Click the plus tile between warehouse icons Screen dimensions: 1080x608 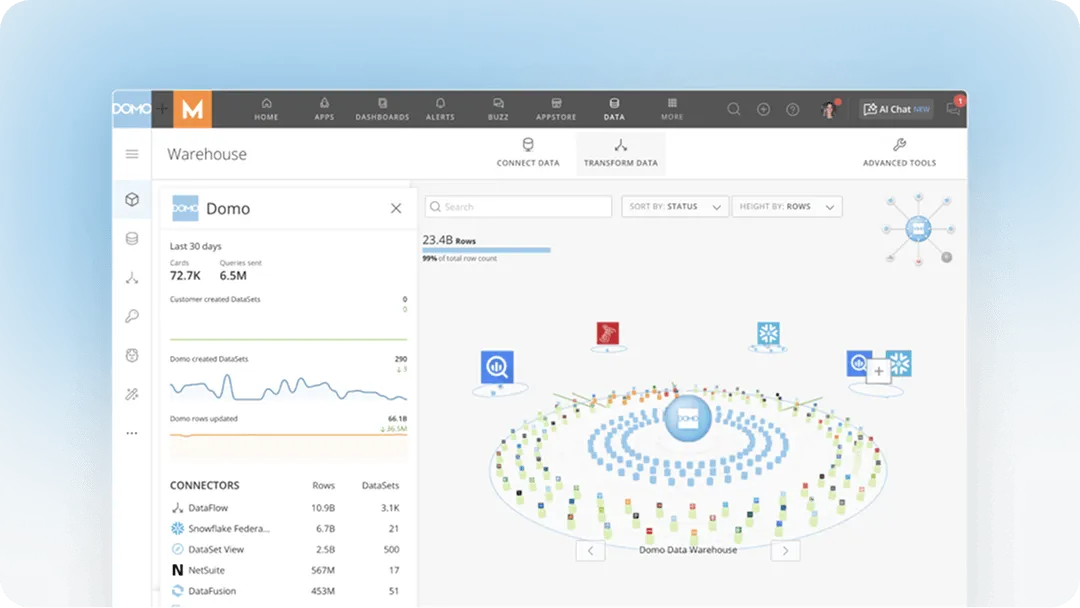tap(878, 371)
